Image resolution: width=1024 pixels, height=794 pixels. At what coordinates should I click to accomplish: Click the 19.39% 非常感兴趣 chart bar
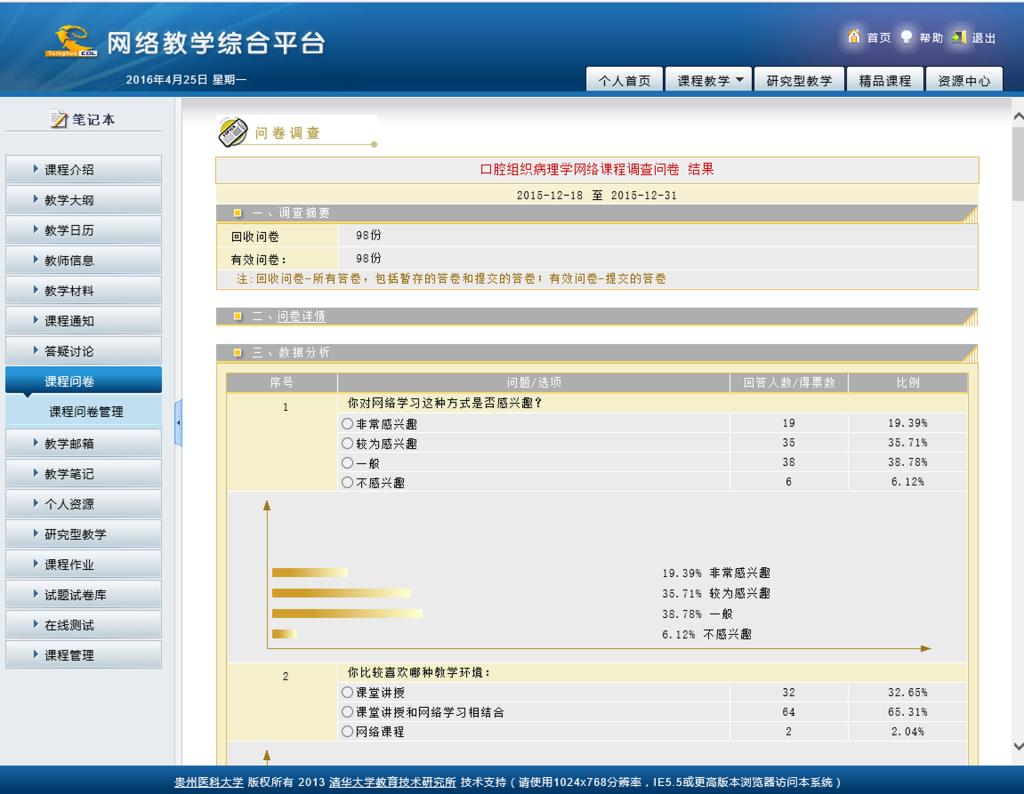(310, 573)
